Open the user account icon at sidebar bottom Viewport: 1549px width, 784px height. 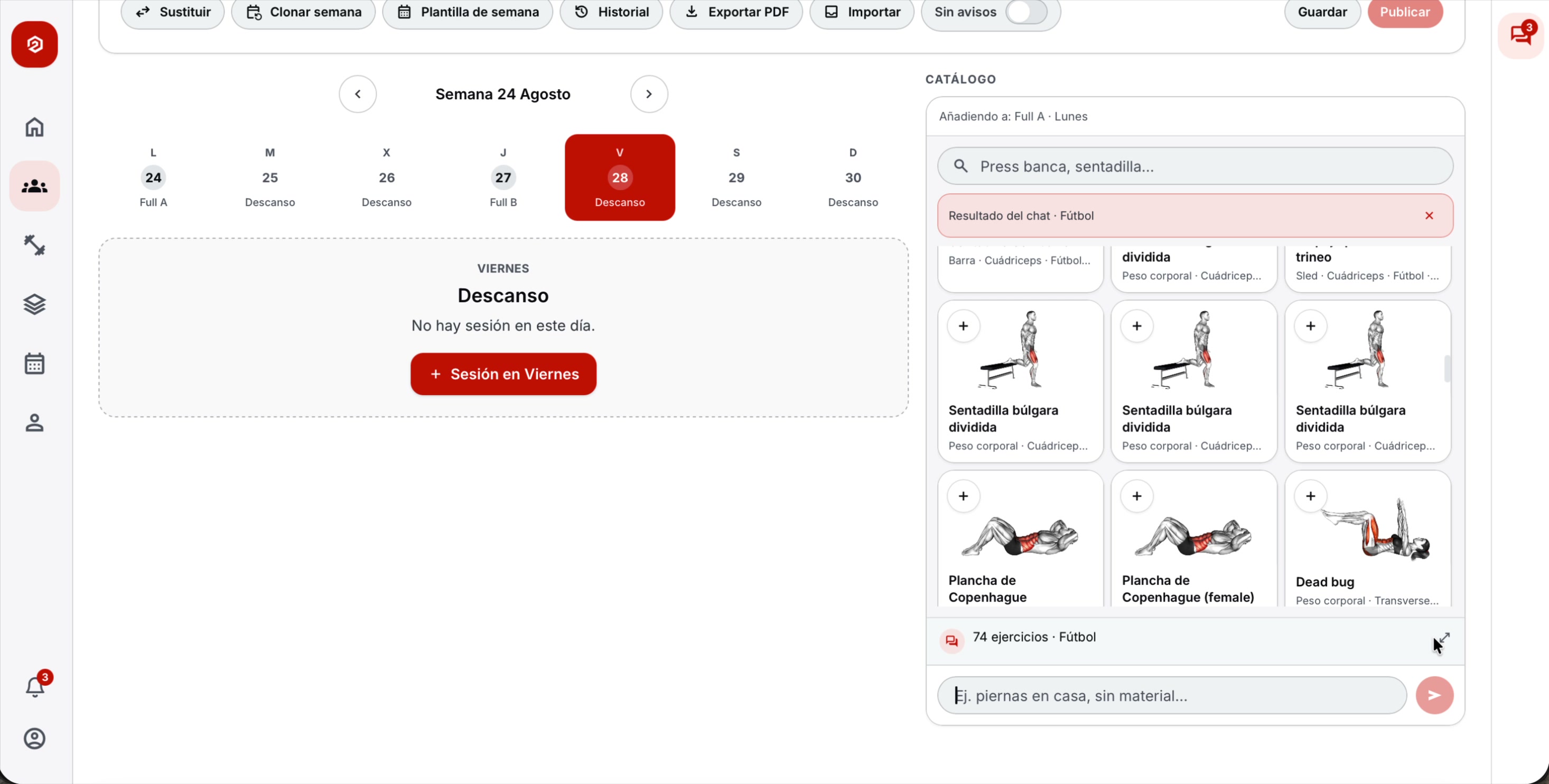coord(34,739)
